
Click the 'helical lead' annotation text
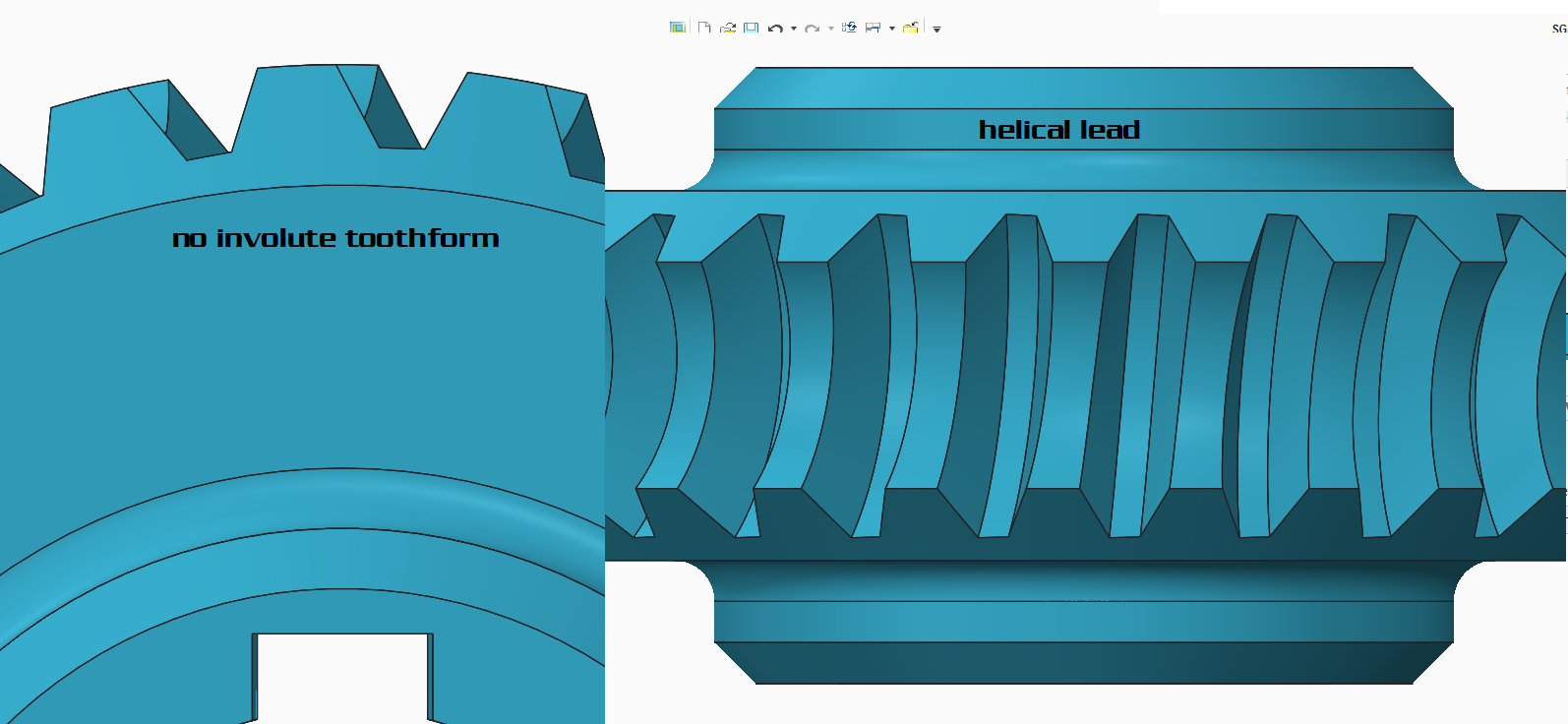pyautogui.click(x=1059, y=130)
